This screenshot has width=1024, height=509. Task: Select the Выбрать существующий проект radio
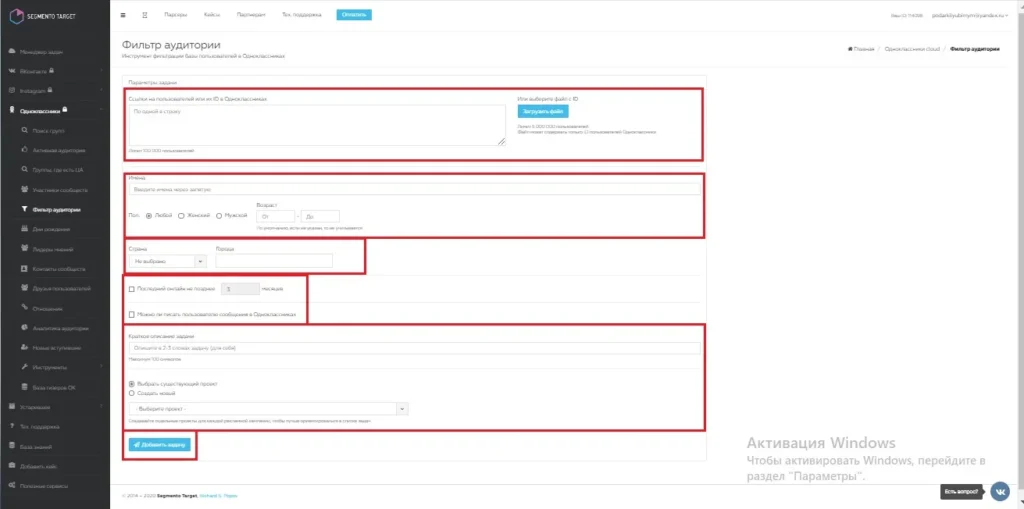[132, 384]
